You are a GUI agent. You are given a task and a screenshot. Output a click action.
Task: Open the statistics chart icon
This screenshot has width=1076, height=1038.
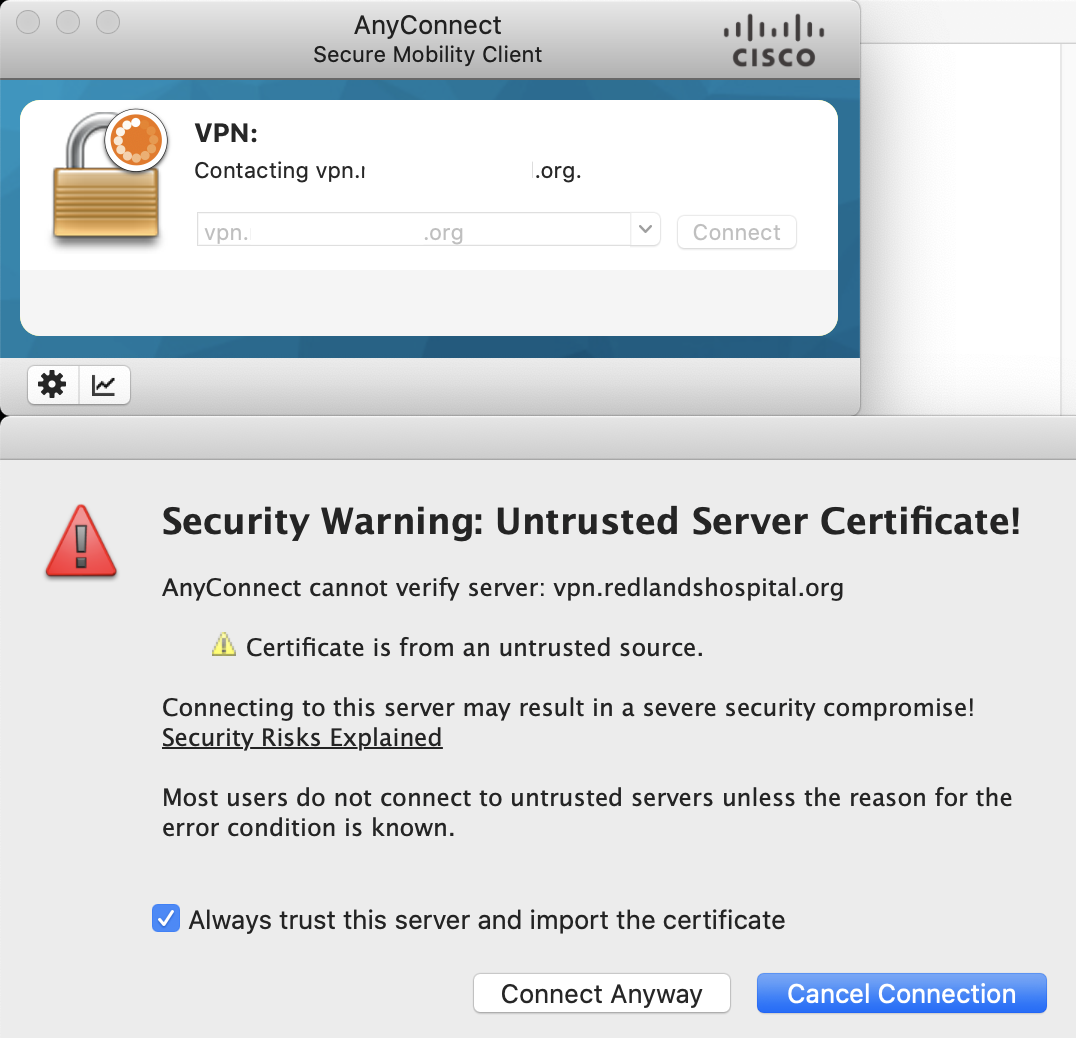click(x=104, y=385)
